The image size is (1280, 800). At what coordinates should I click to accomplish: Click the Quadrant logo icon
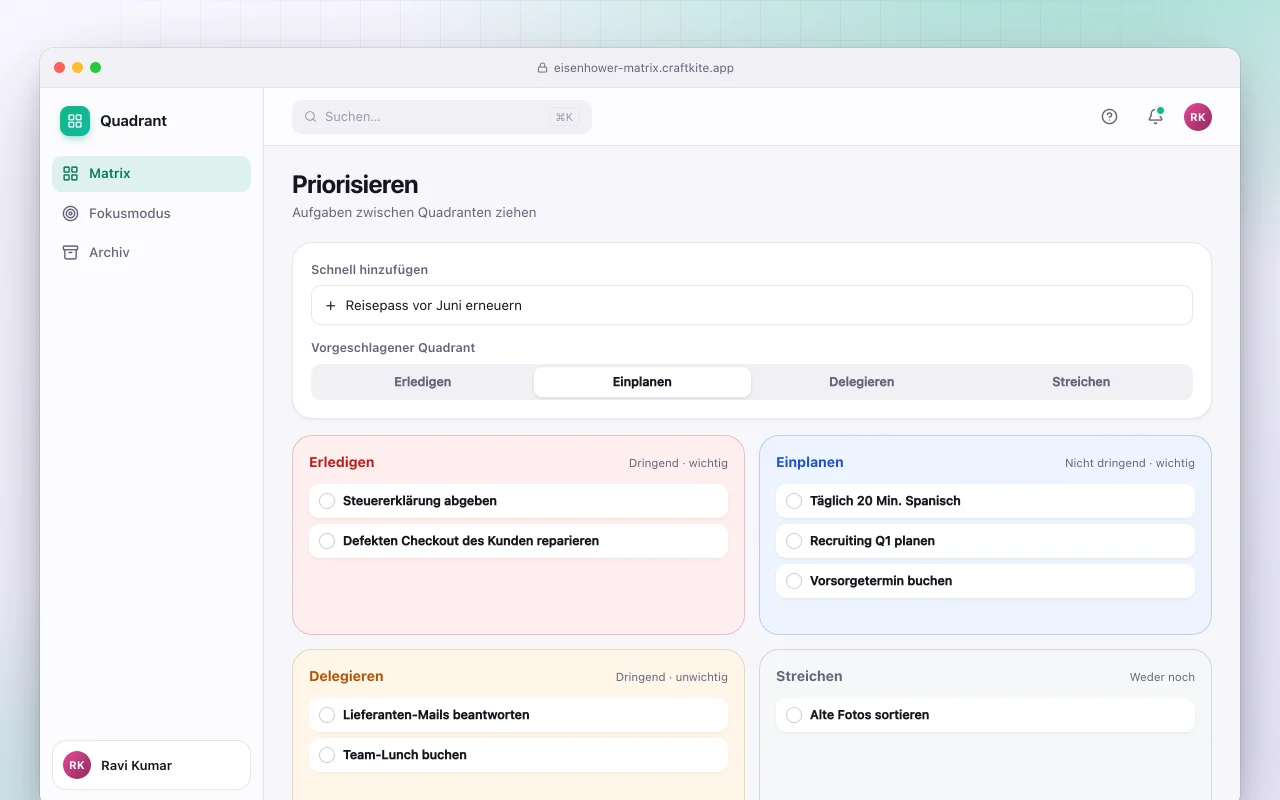pyautogui.click(x=75, y=121)
